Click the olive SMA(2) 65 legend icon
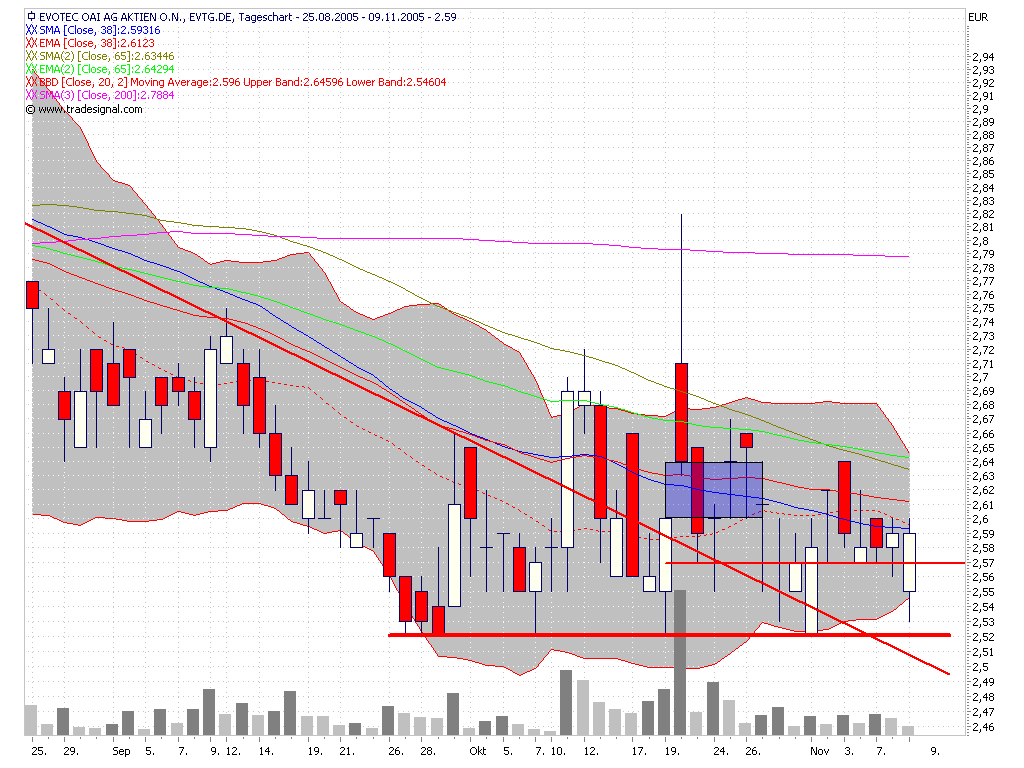The width and height of the screenshot is (1024, 768). 31,56
